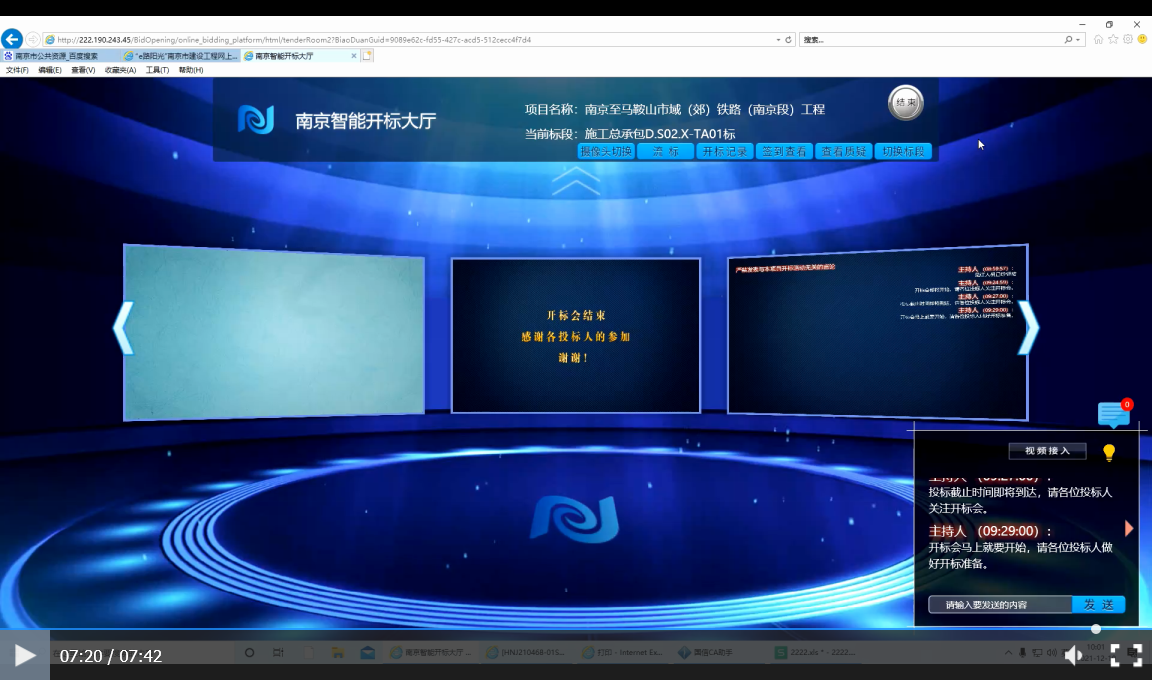Click the browser search box
This screenshot has width=1153, height=680.
click(x=930, y=40)
